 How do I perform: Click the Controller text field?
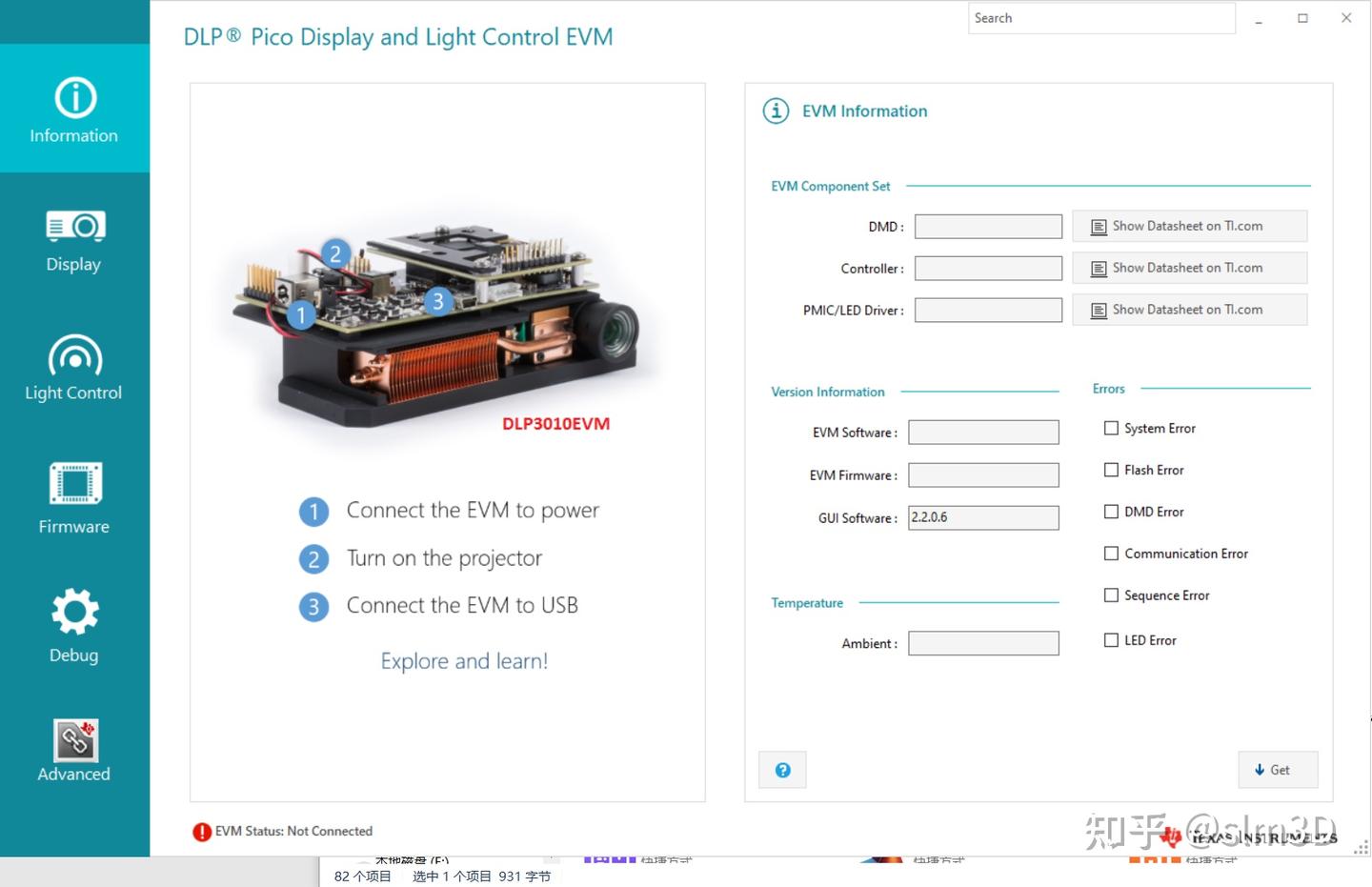(x=988, y=269)
